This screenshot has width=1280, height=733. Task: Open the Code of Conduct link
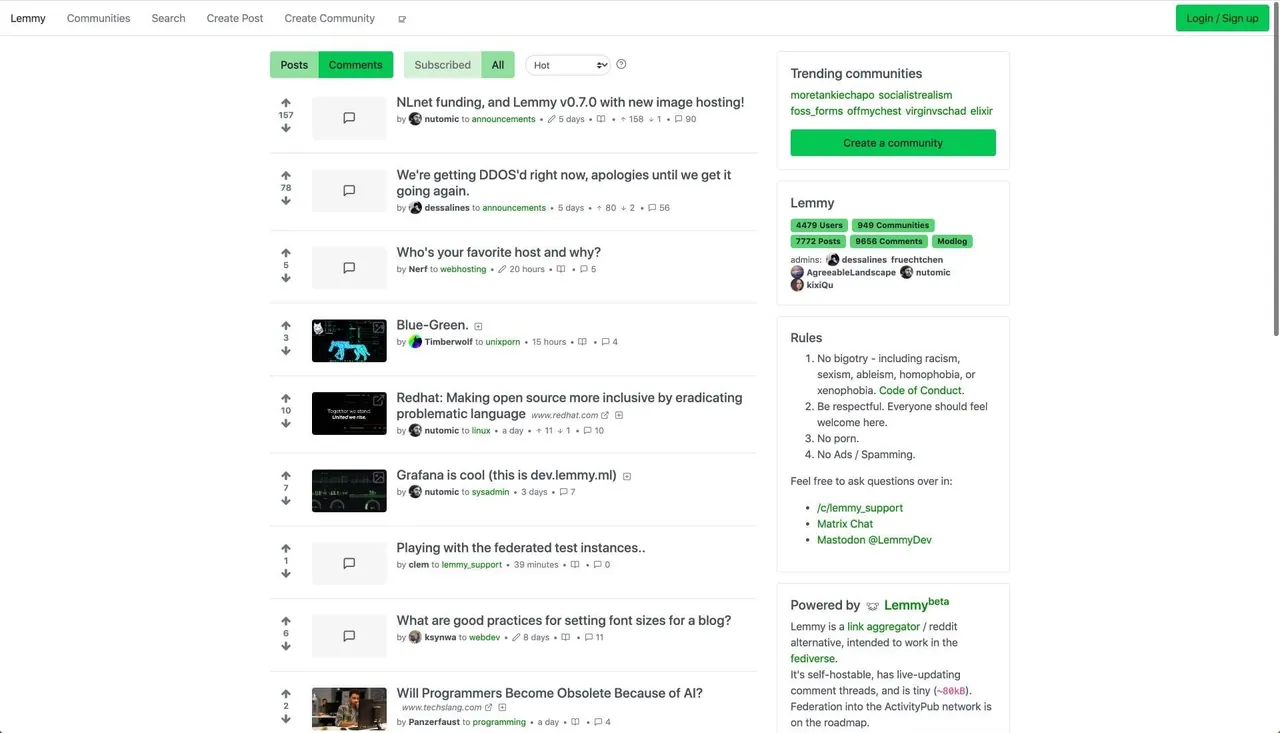(x=920, y=391)
